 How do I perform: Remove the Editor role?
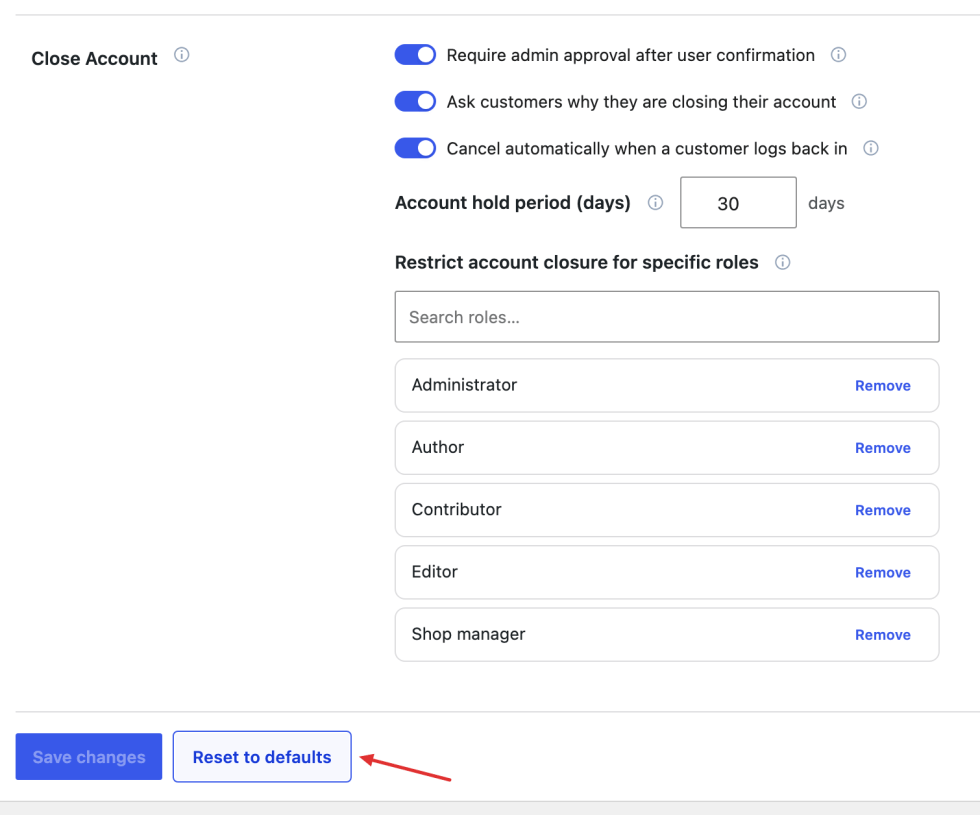[x=882, y=572]
